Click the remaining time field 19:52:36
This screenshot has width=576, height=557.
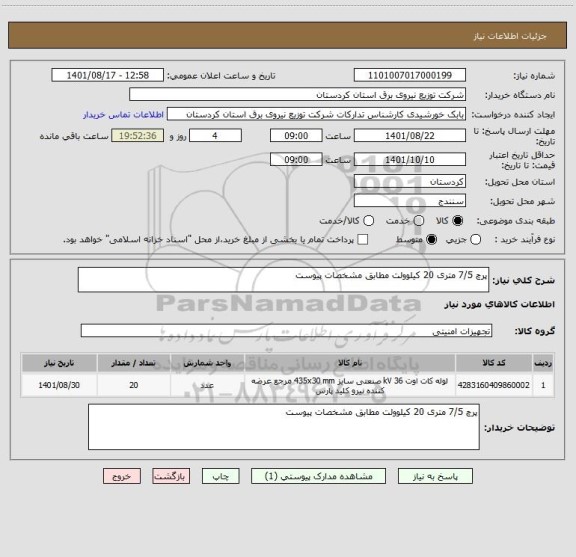point(138,136)
